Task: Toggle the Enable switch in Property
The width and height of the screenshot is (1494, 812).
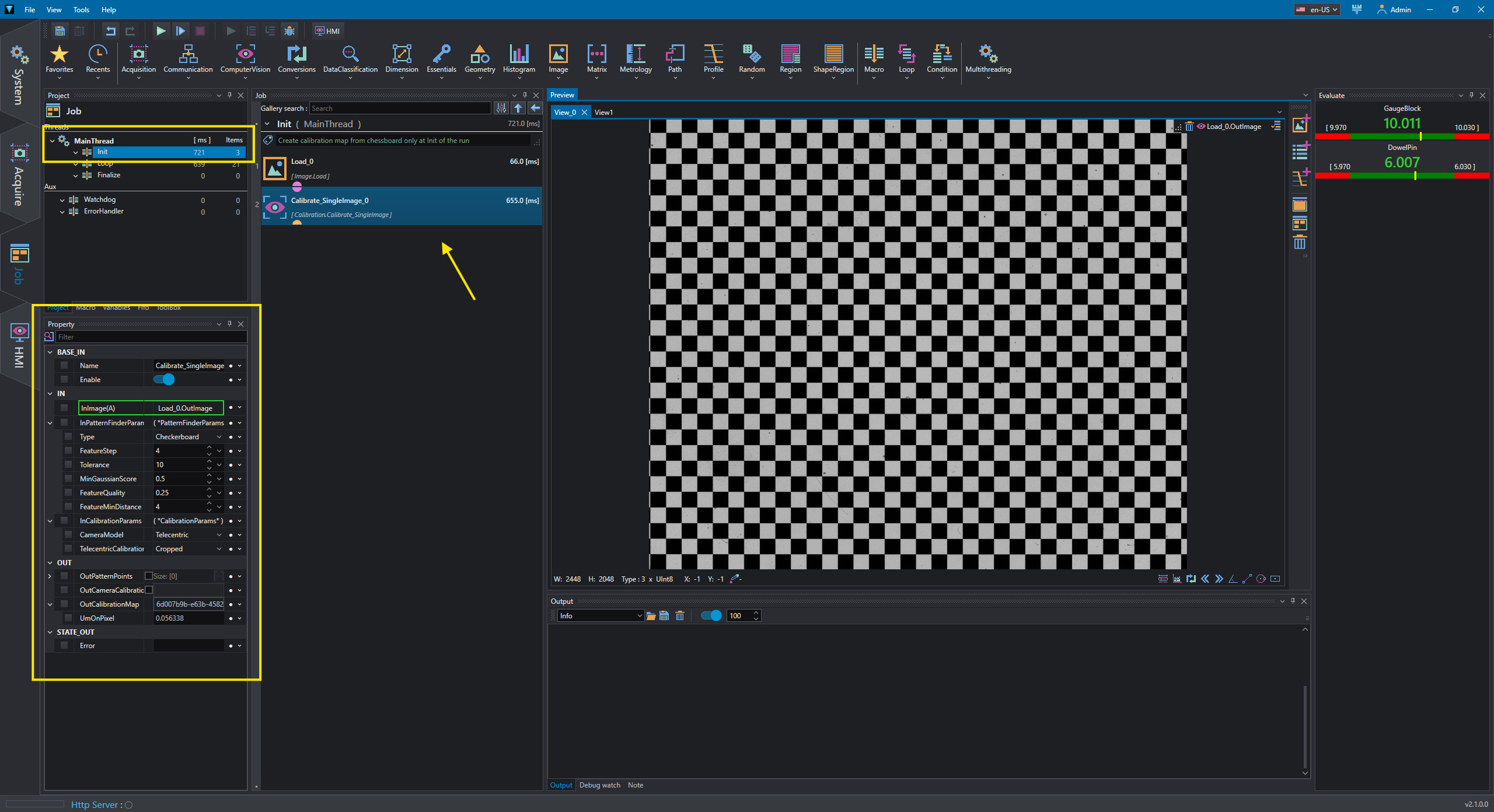Action: coord(165,380)
